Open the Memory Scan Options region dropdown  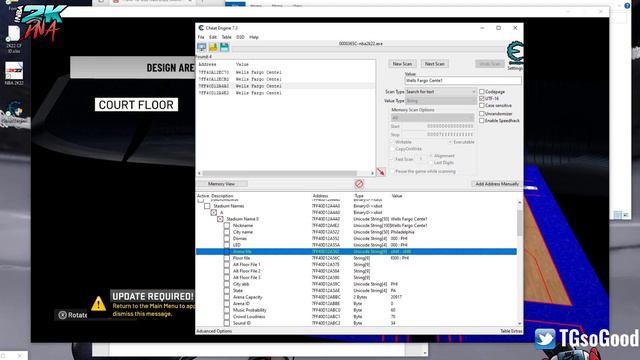click(433, 118)
